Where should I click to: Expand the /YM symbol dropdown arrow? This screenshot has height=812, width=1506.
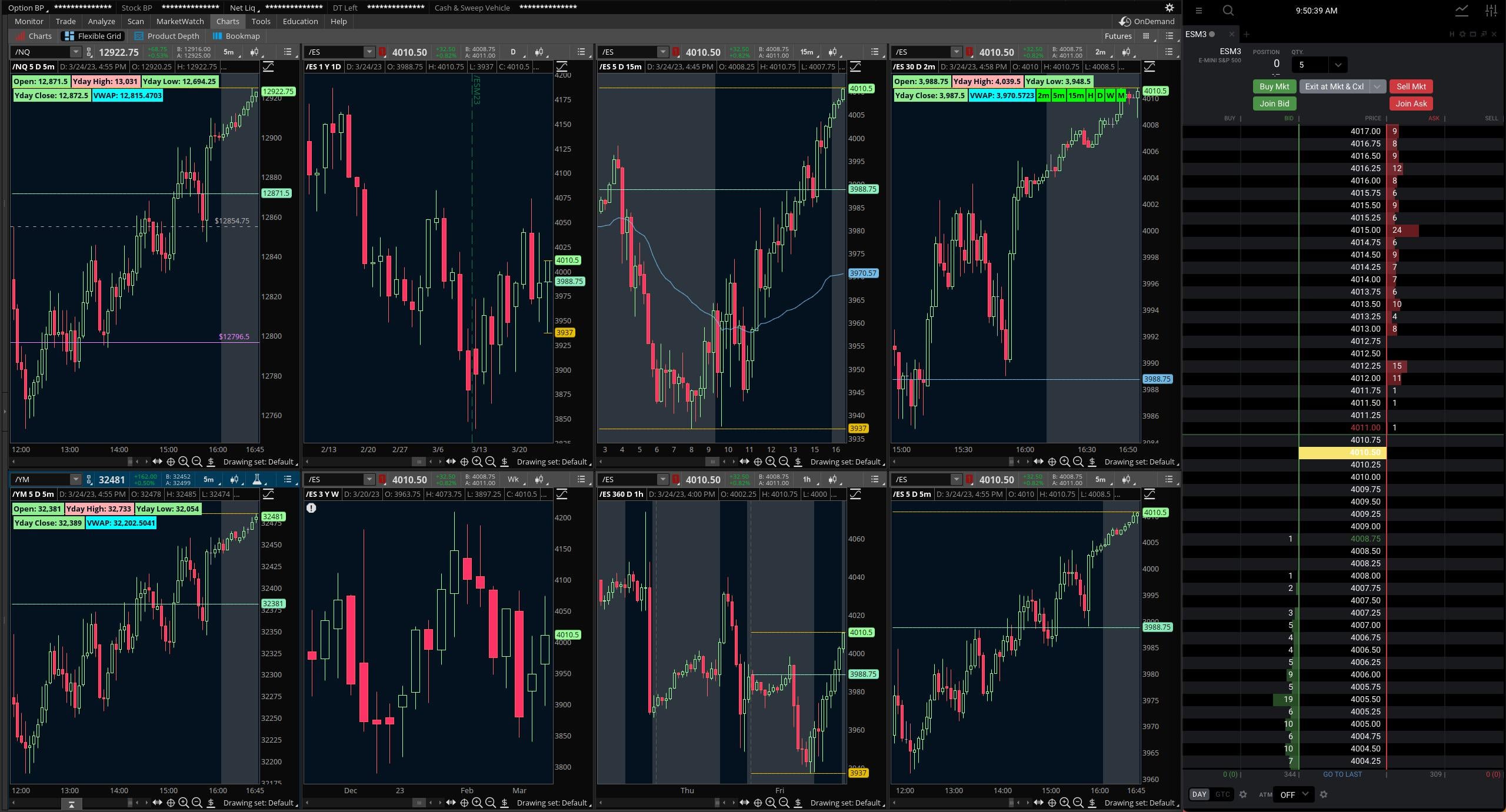[75, 479]
